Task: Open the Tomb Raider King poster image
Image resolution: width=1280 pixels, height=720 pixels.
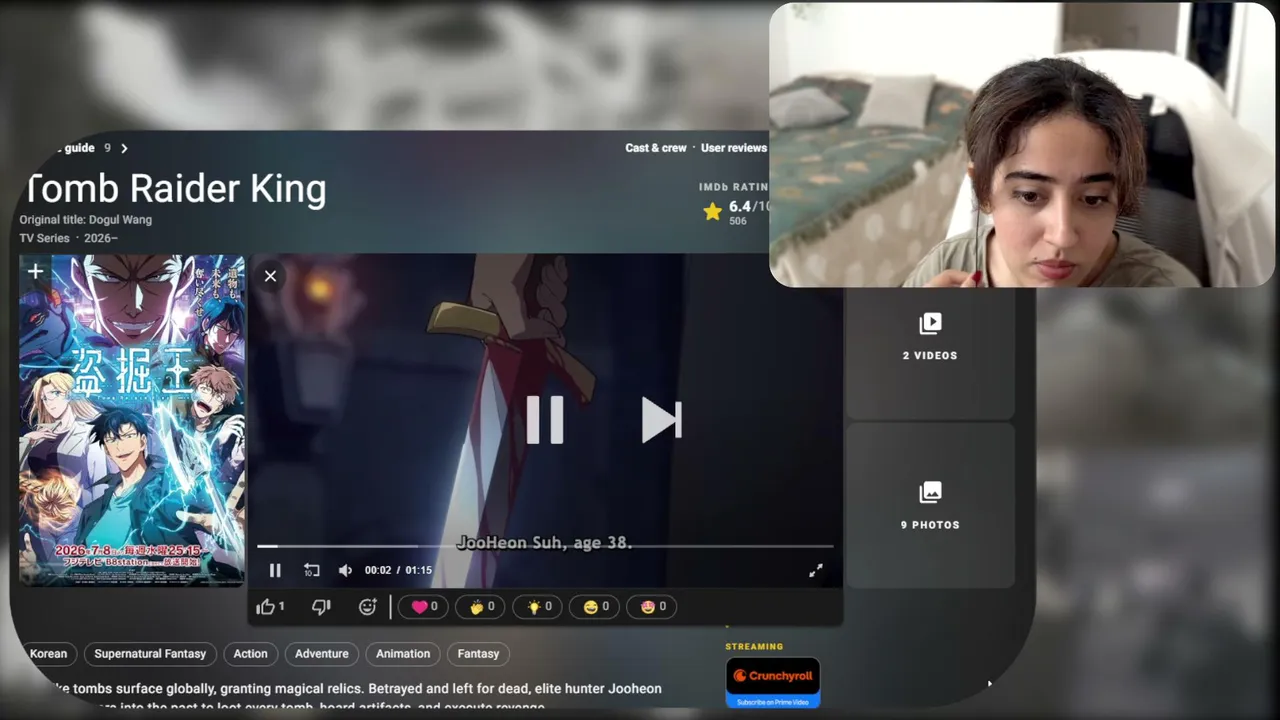Action: [132, 420]
